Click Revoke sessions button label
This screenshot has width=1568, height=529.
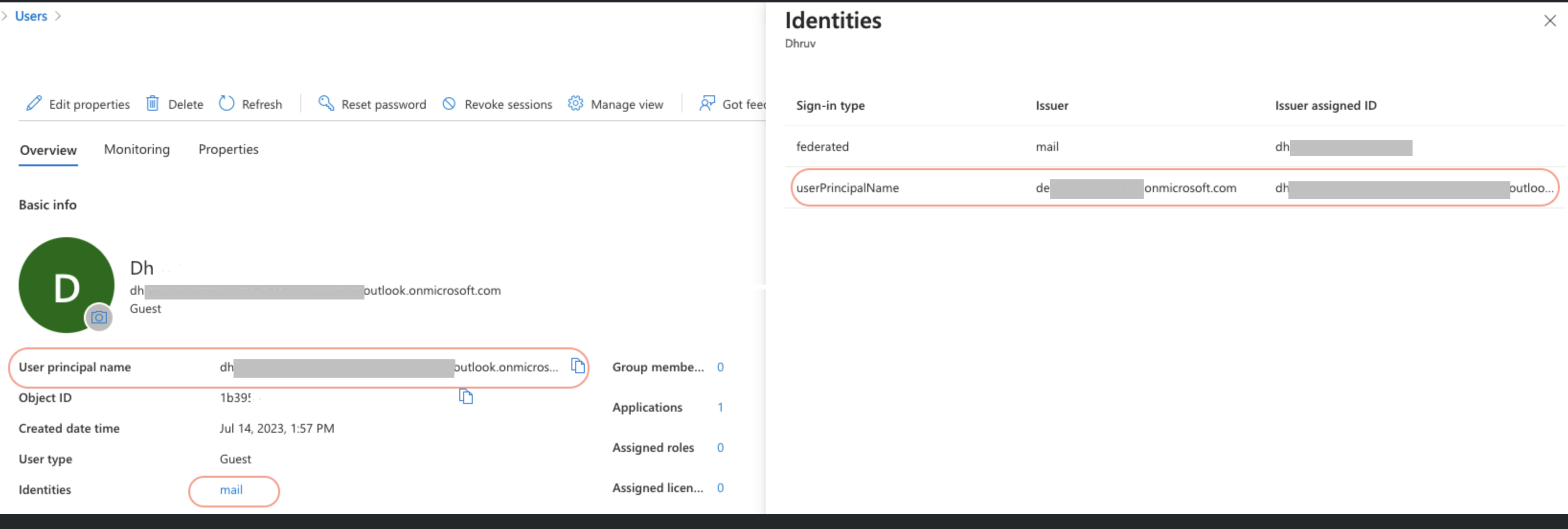pos(508,105)
